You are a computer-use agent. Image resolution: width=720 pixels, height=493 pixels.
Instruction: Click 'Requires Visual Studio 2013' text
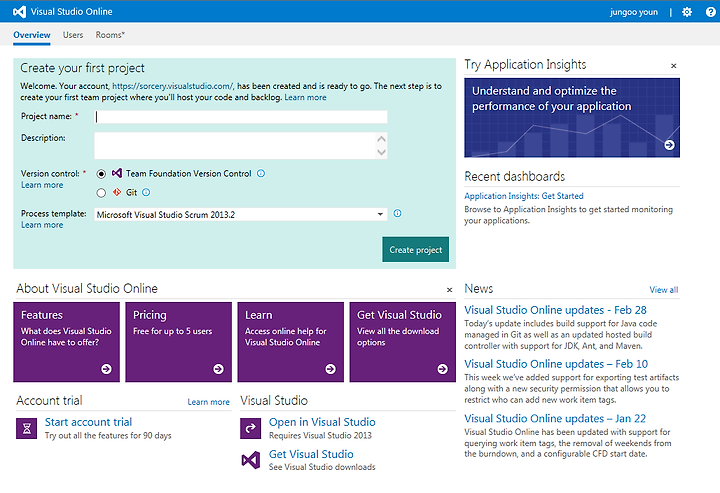coord(320,436)
